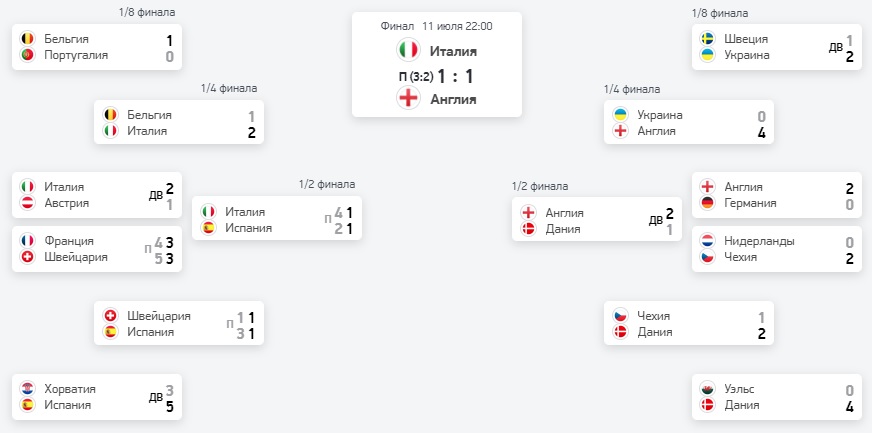Click the Нидерланды team name
The height and width of the screenshot is (433, 872).
pyautogui.click(x=760, y=241)
